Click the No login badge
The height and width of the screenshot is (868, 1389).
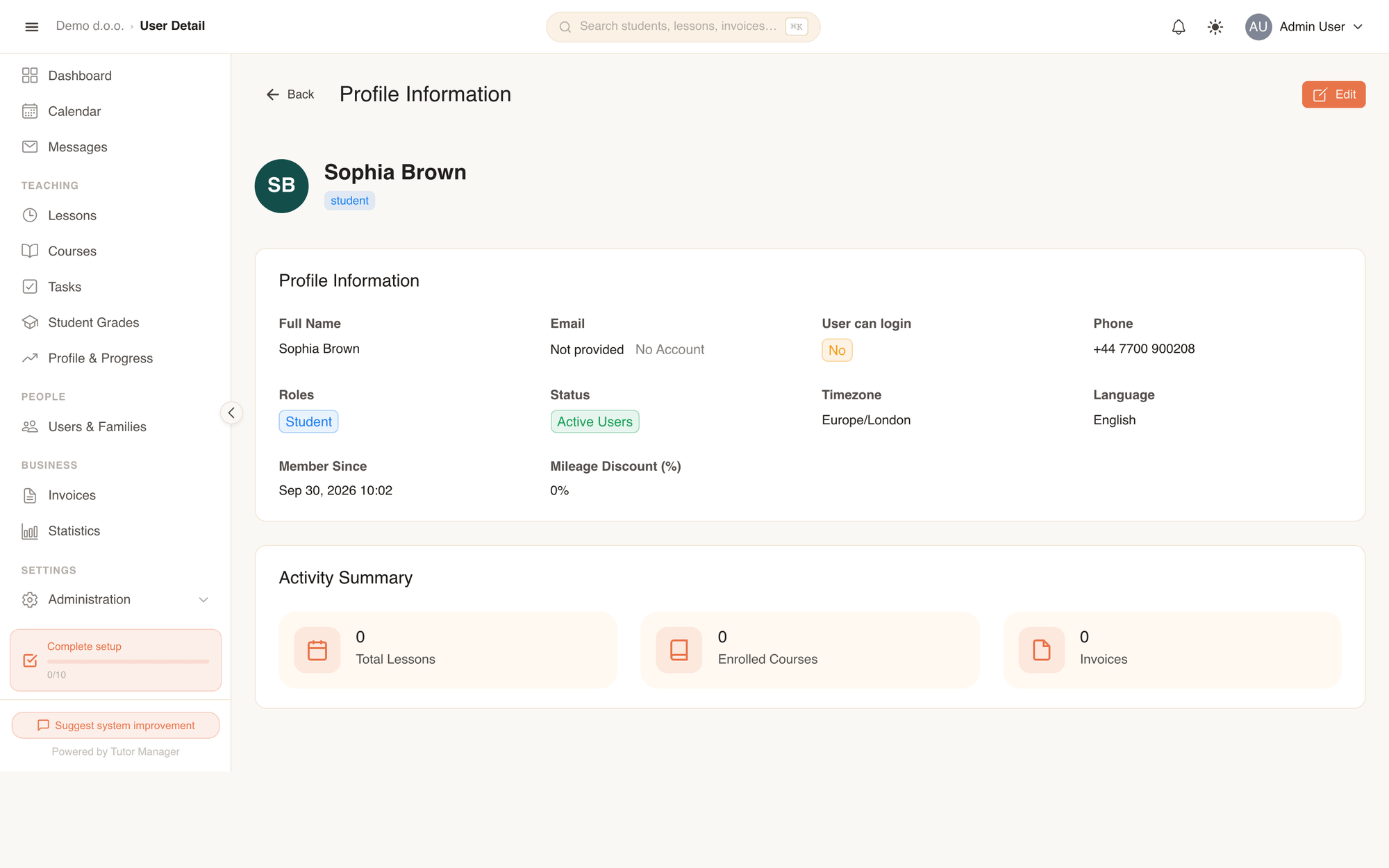tap(837, 350)
